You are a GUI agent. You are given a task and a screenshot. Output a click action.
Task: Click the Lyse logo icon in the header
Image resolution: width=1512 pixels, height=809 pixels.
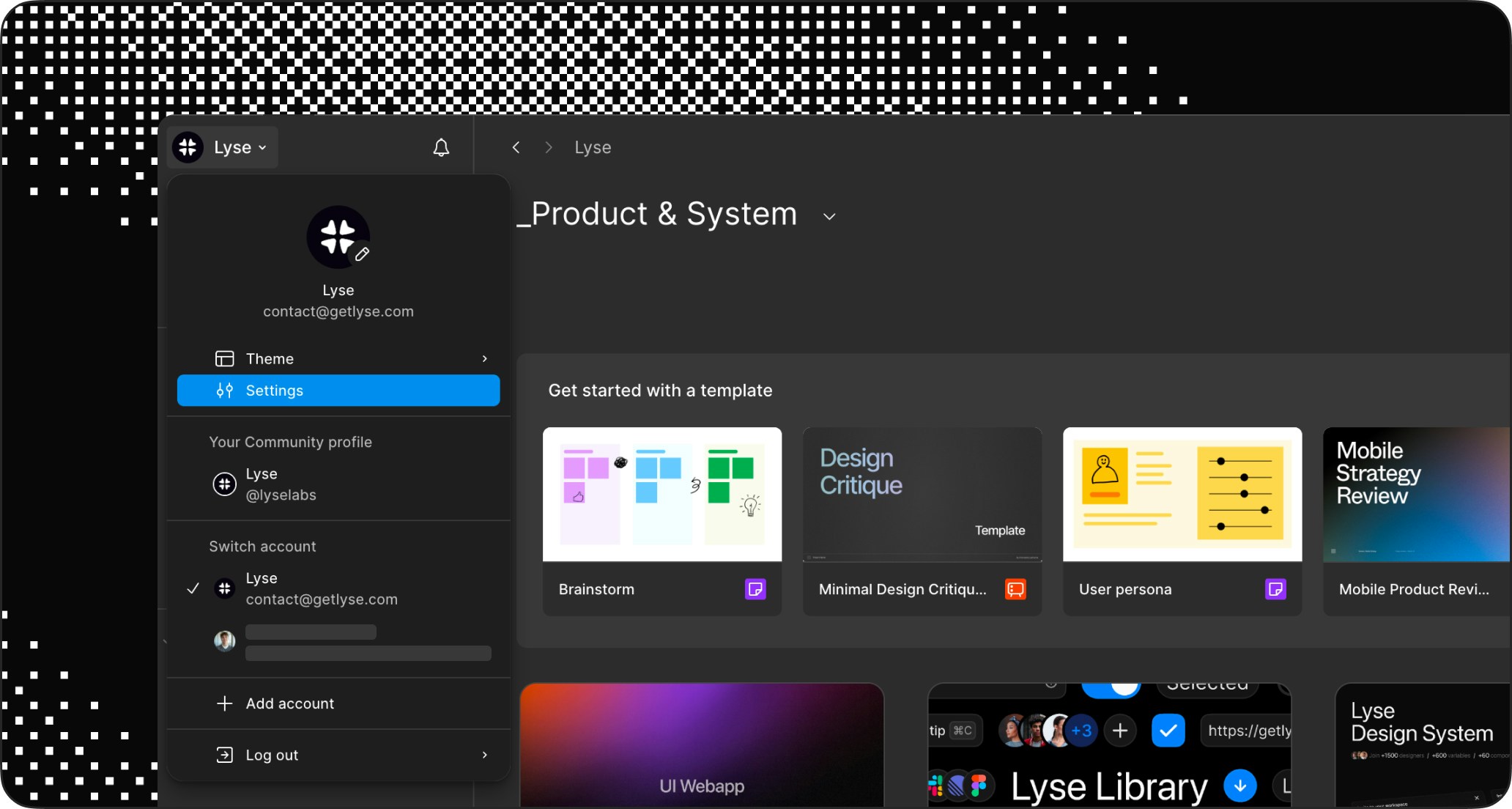click(x=188, y=147)
